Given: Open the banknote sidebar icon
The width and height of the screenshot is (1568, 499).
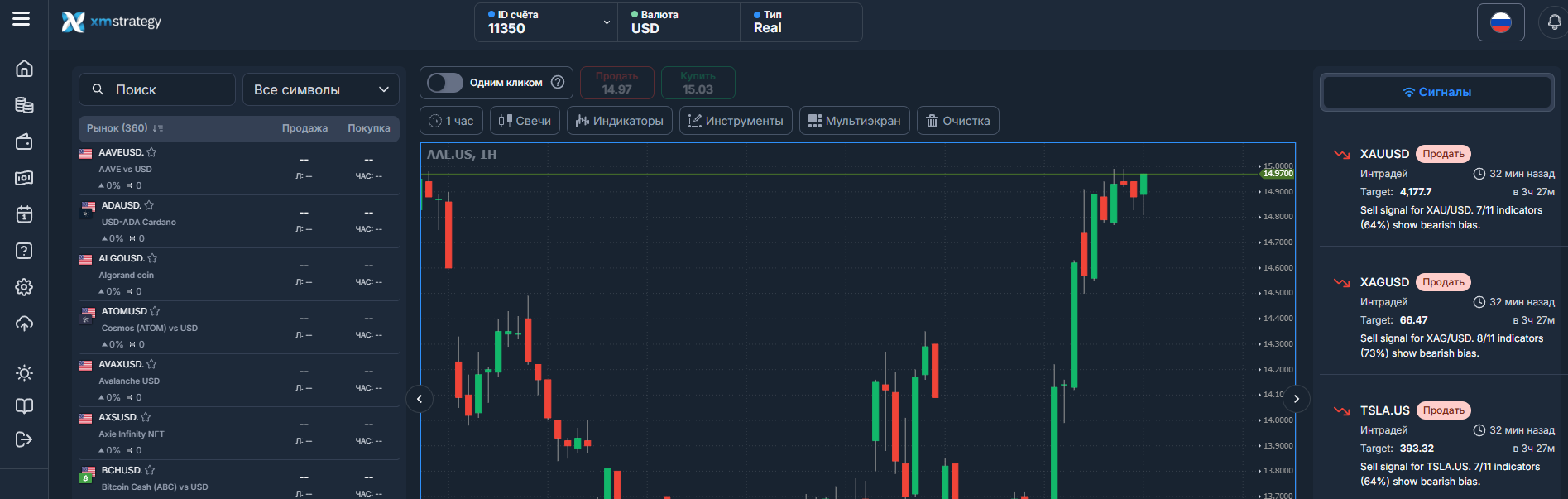Looking at the screenshot, I should tap(24, 178).
